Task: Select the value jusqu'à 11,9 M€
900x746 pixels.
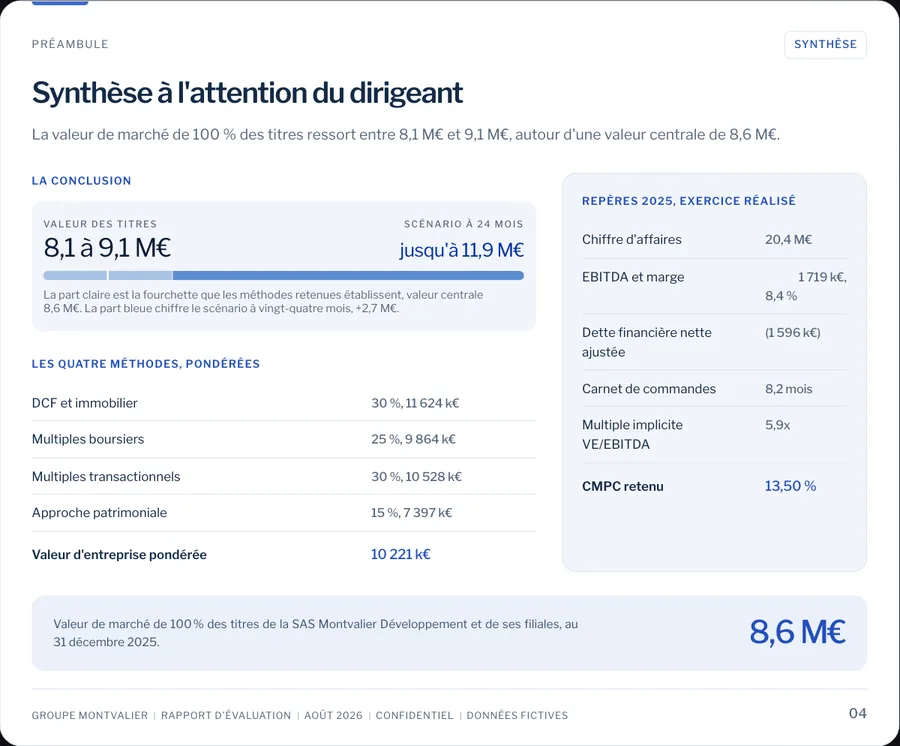Action: (x=461, y=250)
